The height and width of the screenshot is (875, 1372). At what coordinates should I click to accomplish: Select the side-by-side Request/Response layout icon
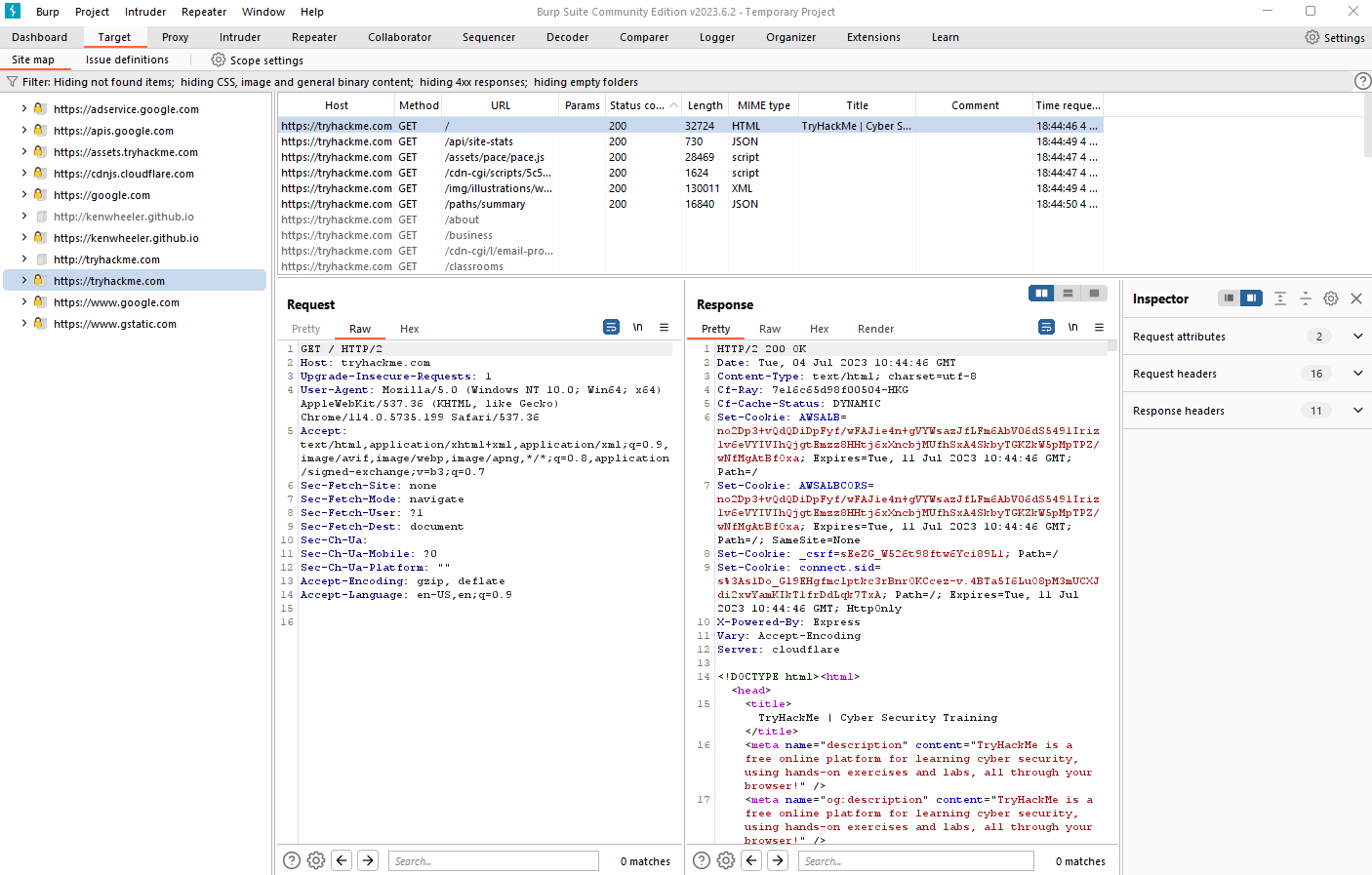point(1041,293)
